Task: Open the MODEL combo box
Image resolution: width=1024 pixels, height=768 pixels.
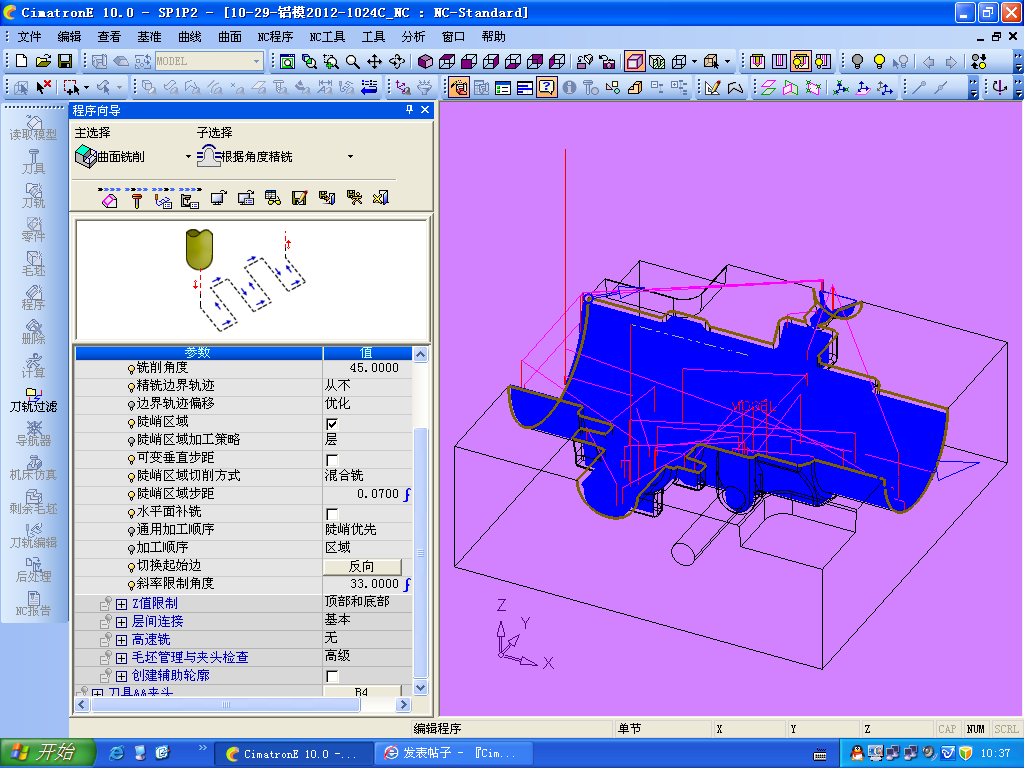Action: (x=209, y=61)
